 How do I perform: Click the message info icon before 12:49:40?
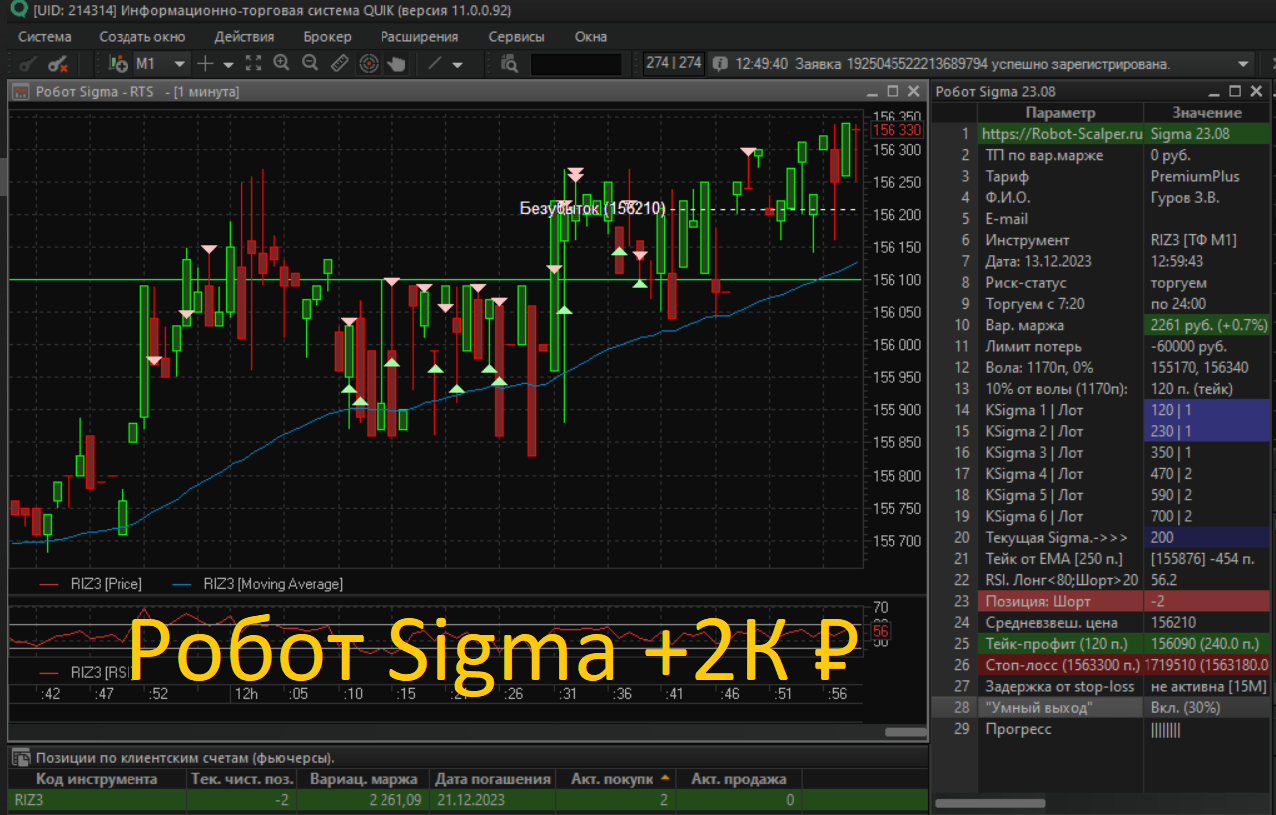click(x=720, y=63)
